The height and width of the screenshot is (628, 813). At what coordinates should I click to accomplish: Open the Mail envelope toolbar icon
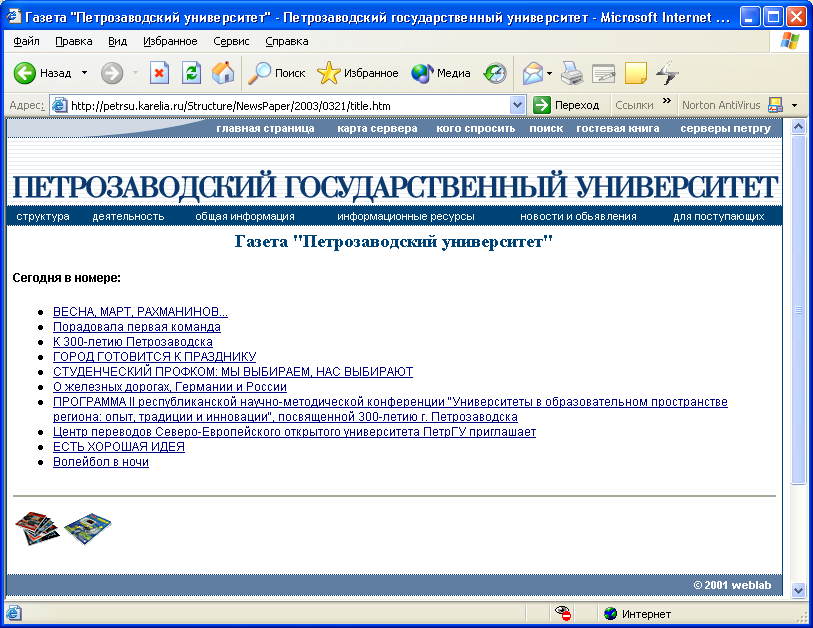[x=532, y=73]
